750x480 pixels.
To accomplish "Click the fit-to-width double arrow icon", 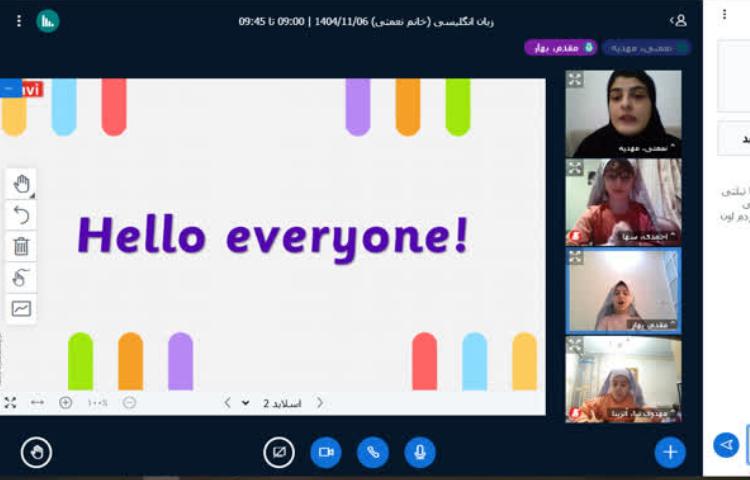I will [x=38, y=402].
